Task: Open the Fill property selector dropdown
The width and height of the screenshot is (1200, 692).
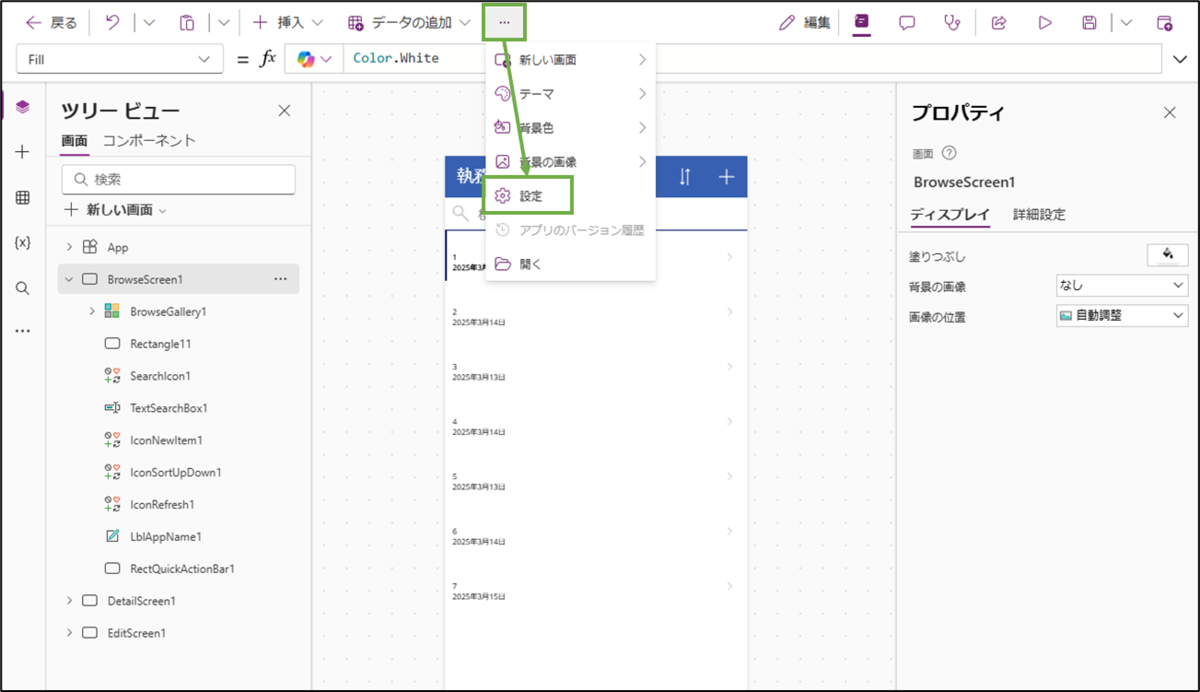Action: pos(120,59)
